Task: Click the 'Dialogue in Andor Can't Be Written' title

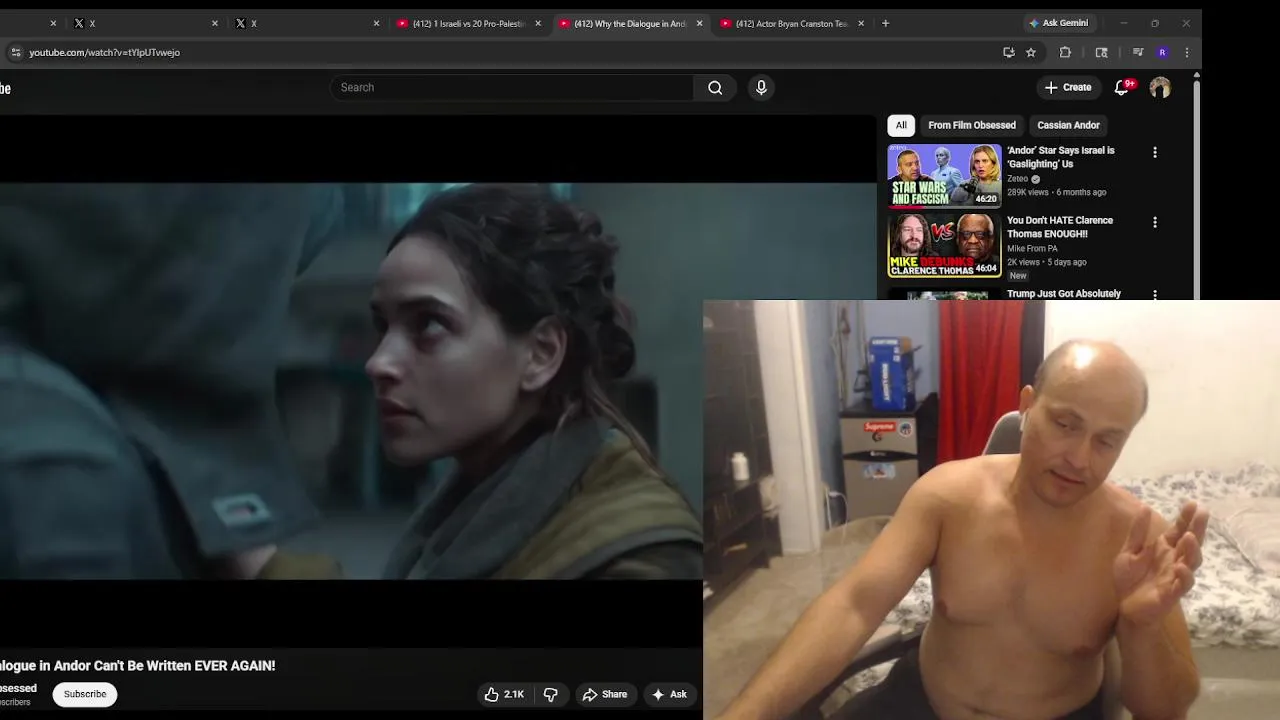Action: [138, 666]
